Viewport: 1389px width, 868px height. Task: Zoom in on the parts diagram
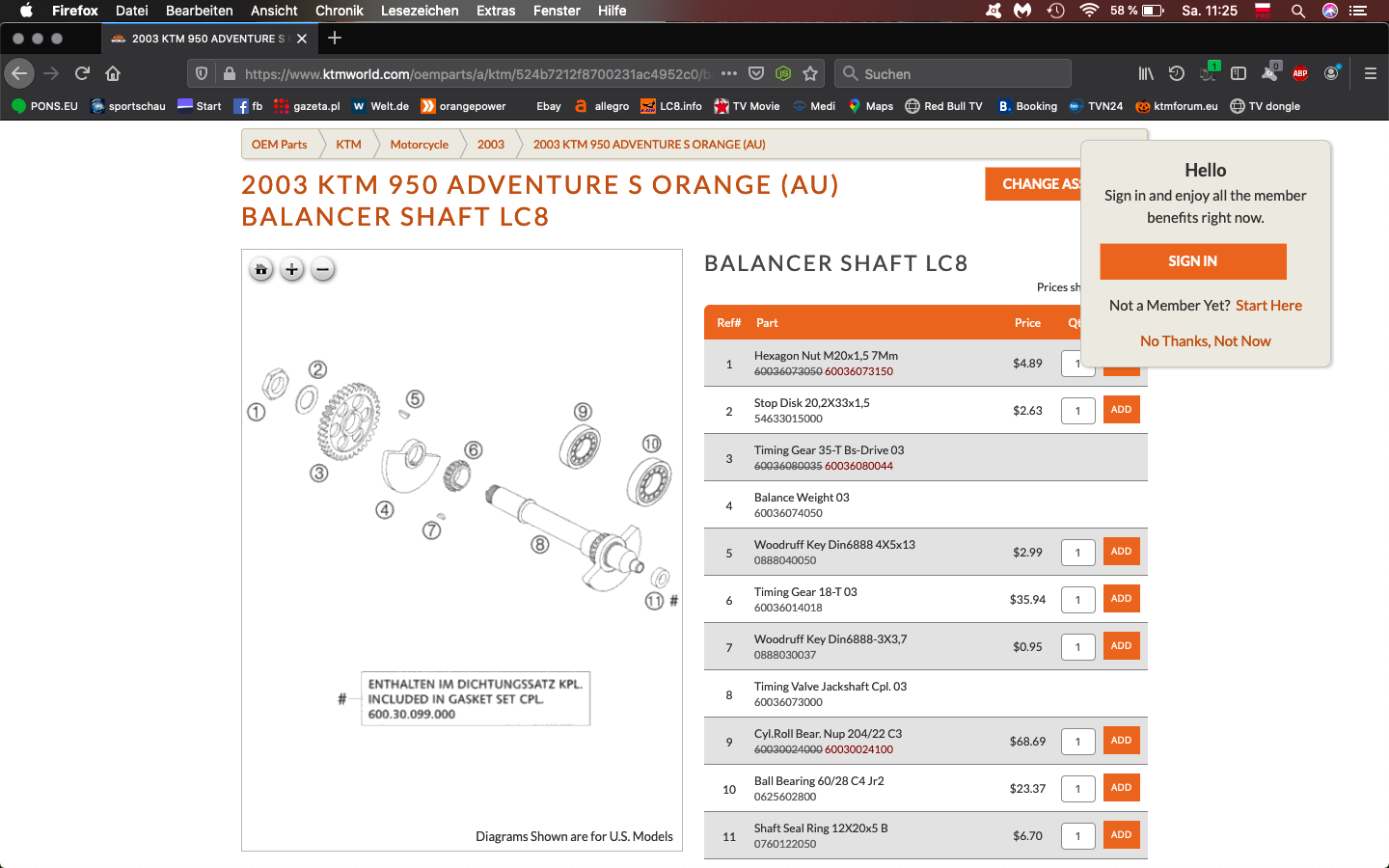(291, 270)
